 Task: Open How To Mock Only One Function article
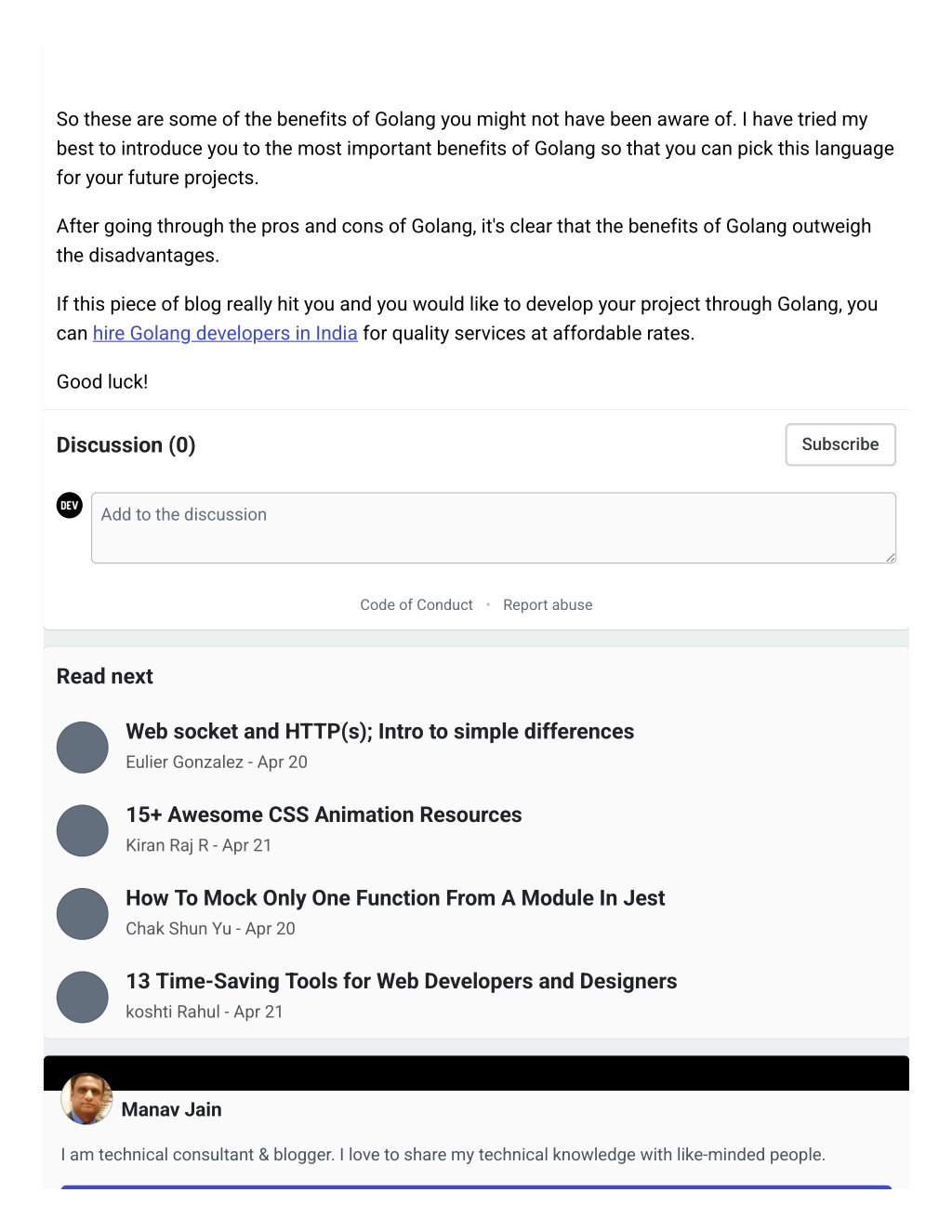[x=395, y=898]
